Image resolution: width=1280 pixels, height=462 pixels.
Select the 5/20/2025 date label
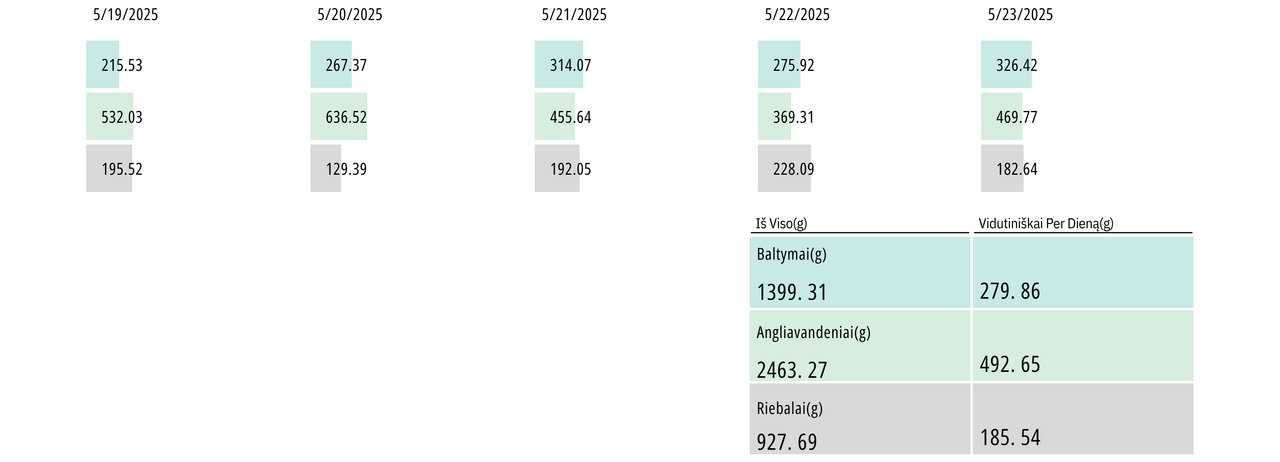[x=349, y=15]
